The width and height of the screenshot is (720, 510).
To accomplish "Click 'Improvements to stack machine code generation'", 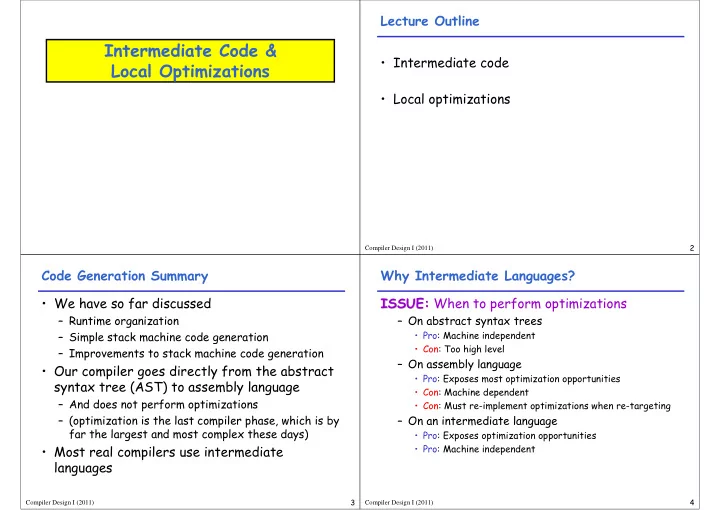I will pyautogui.click(x=196, y=353).
